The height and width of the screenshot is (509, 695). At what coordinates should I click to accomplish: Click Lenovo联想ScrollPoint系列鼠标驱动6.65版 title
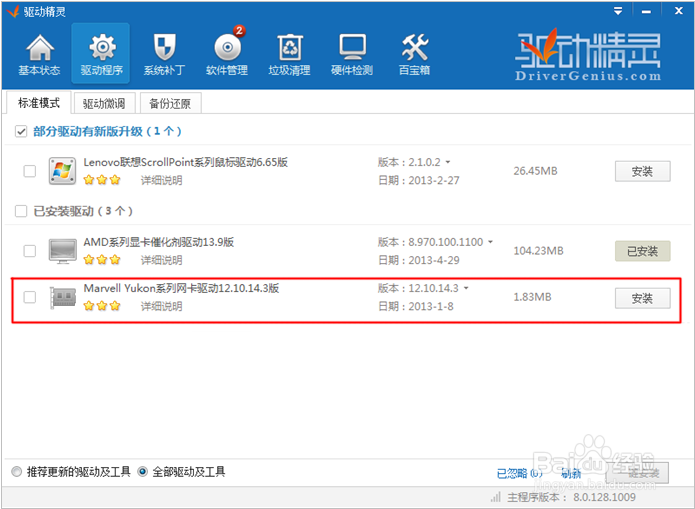pyautogui.click(x=186, y=162)
